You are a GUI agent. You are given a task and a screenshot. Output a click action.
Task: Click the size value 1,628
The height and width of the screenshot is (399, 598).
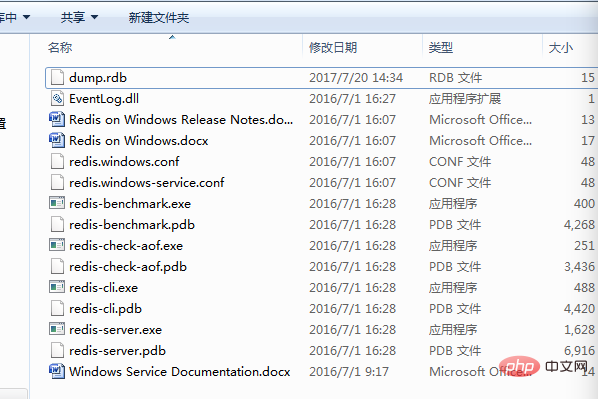pos(579,330)
